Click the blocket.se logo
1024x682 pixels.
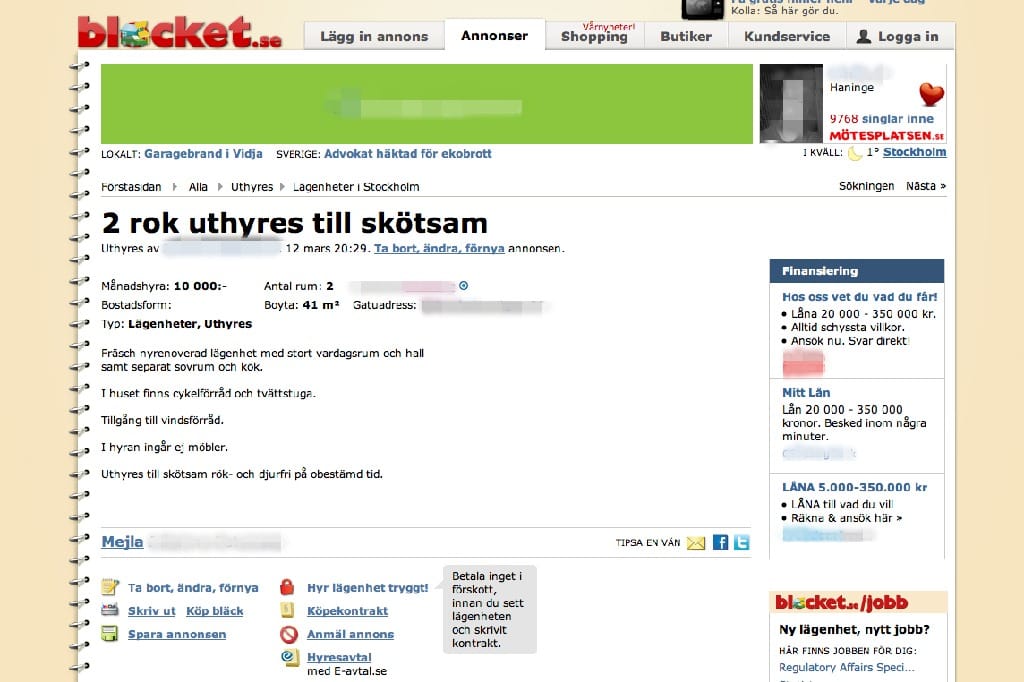pos(180,32)
